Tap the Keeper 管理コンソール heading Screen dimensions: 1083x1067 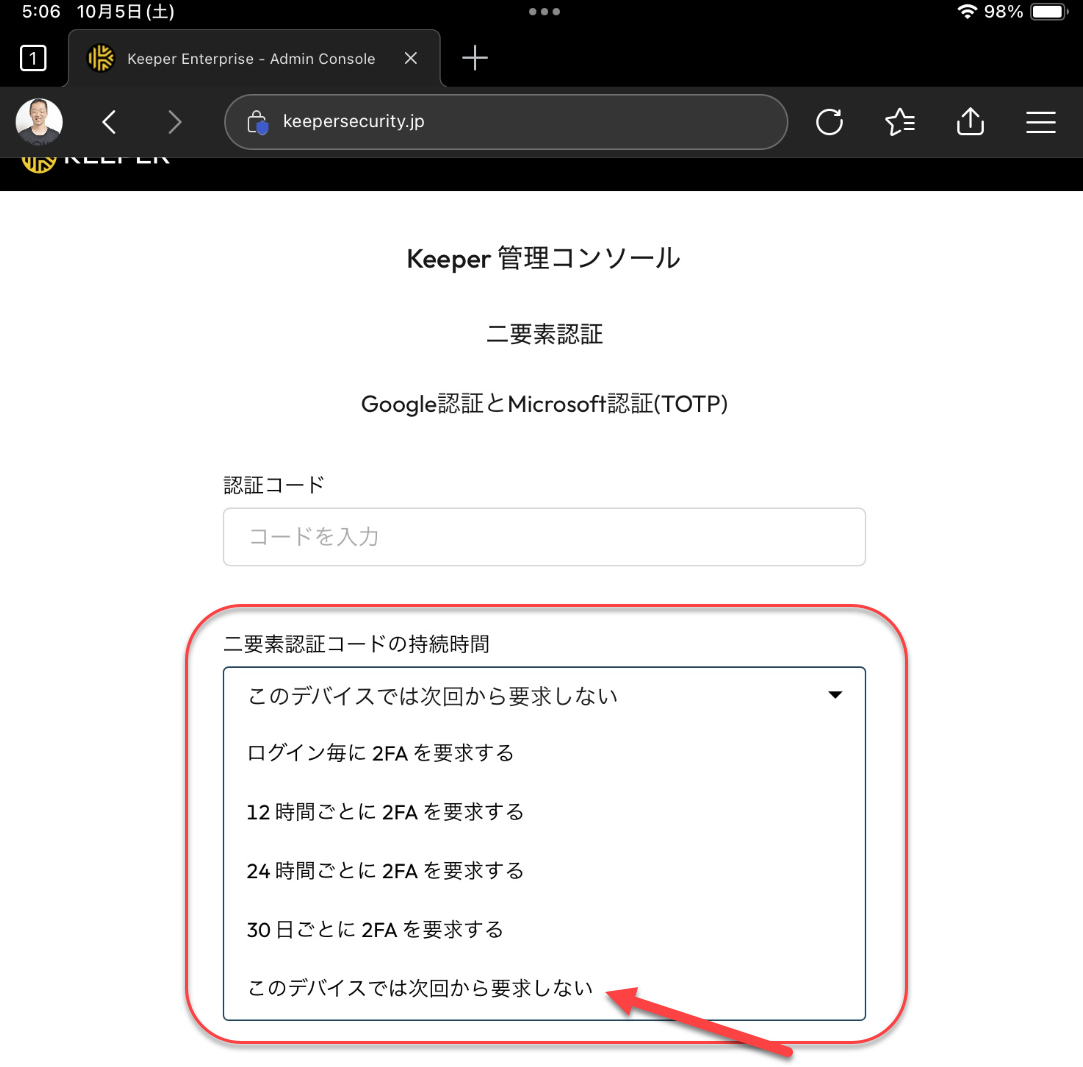coord(544,258)
